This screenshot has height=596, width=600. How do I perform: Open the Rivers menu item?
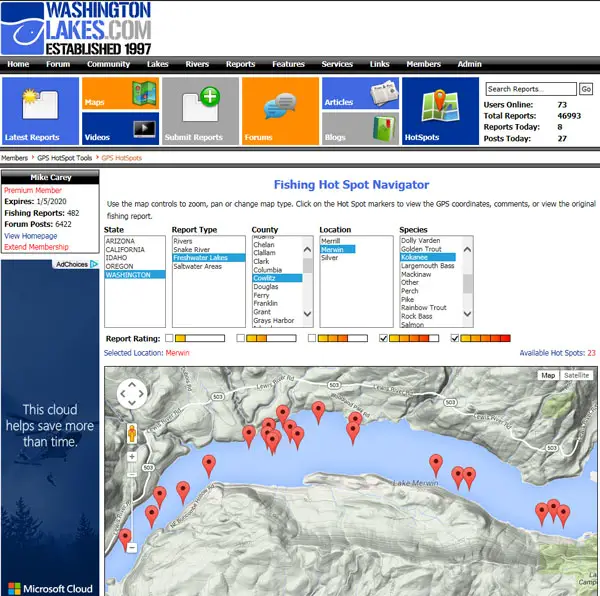pos(197,64)
